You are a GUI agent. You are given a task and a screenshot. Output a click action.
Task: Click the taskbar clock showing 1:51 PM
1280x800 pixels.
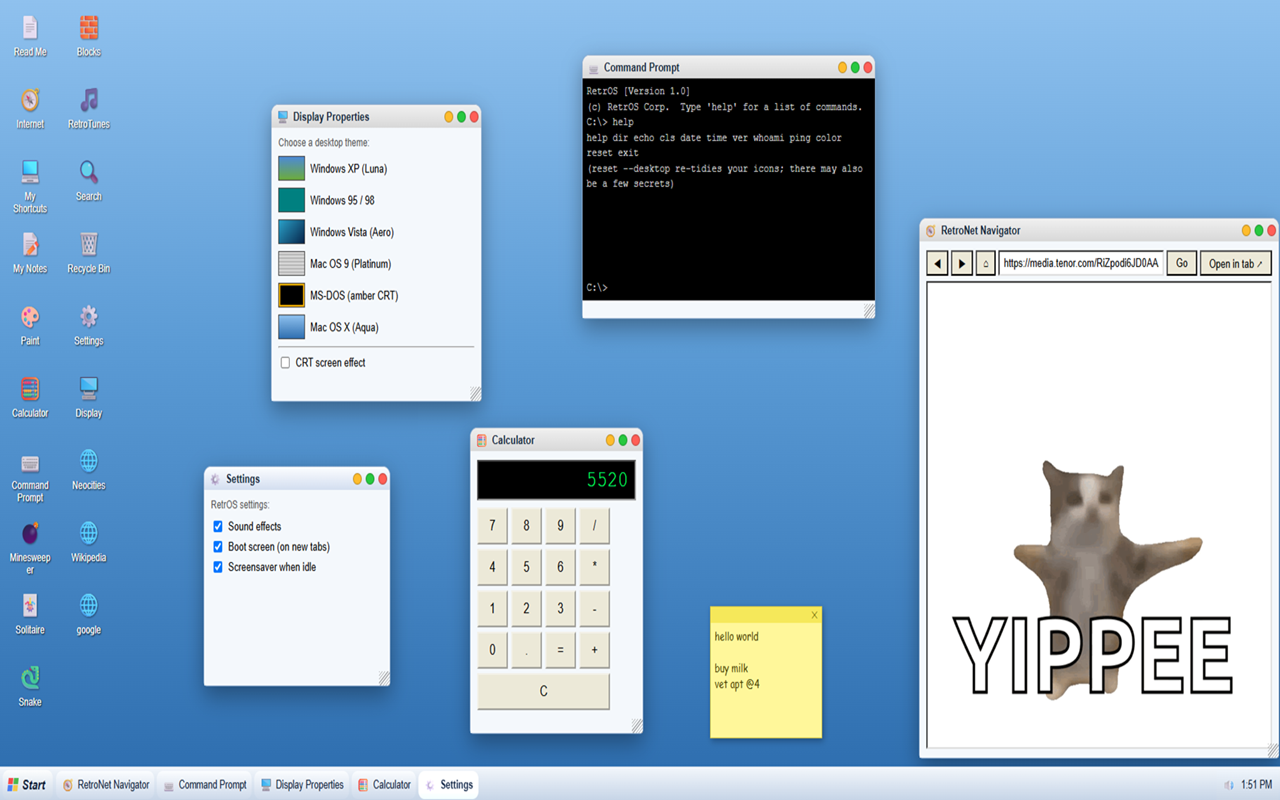pos(1256,785)
